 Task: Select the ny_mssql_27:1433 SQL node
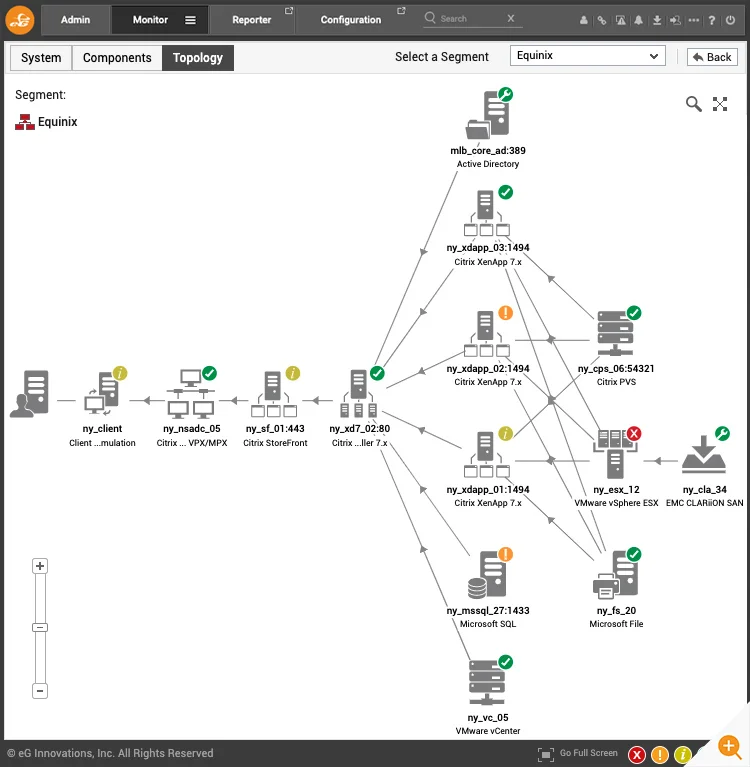487,575
